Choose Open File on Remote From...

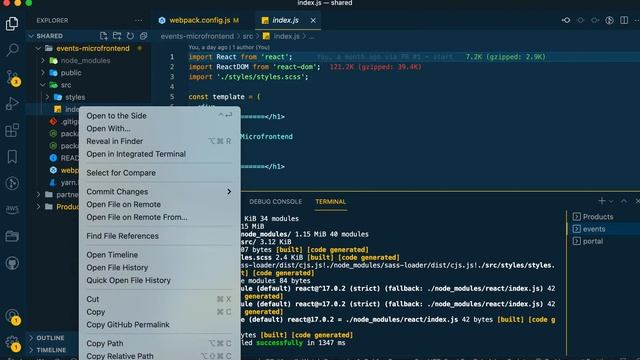pos(159,217)
